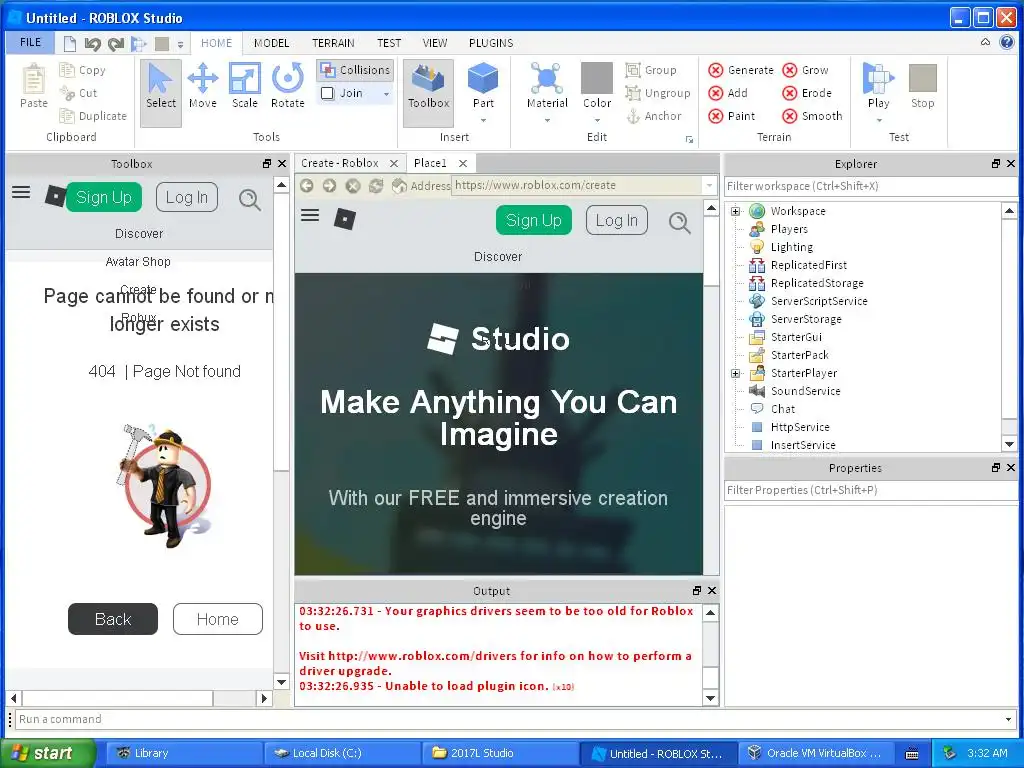Expand the StarterPlayer tree node
Viewport: 1024px width, 768px height.
coord(735,374)
